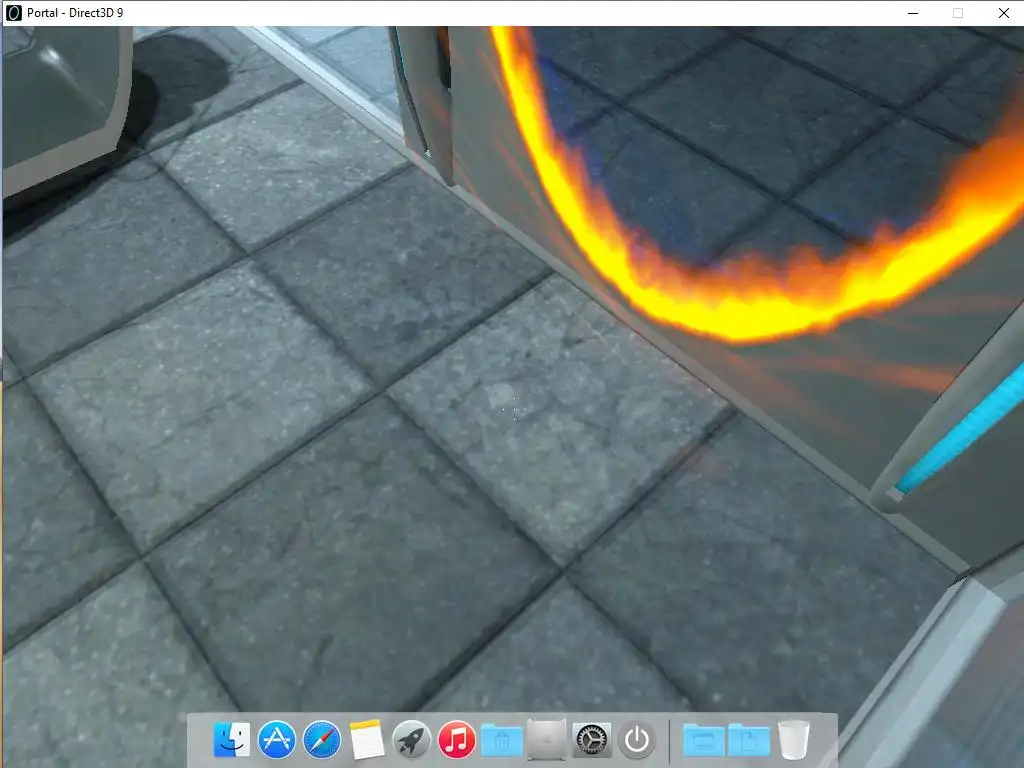Click the "Portal - Direct3D 9" title text
1024x768 pixels.
[75, 12]
